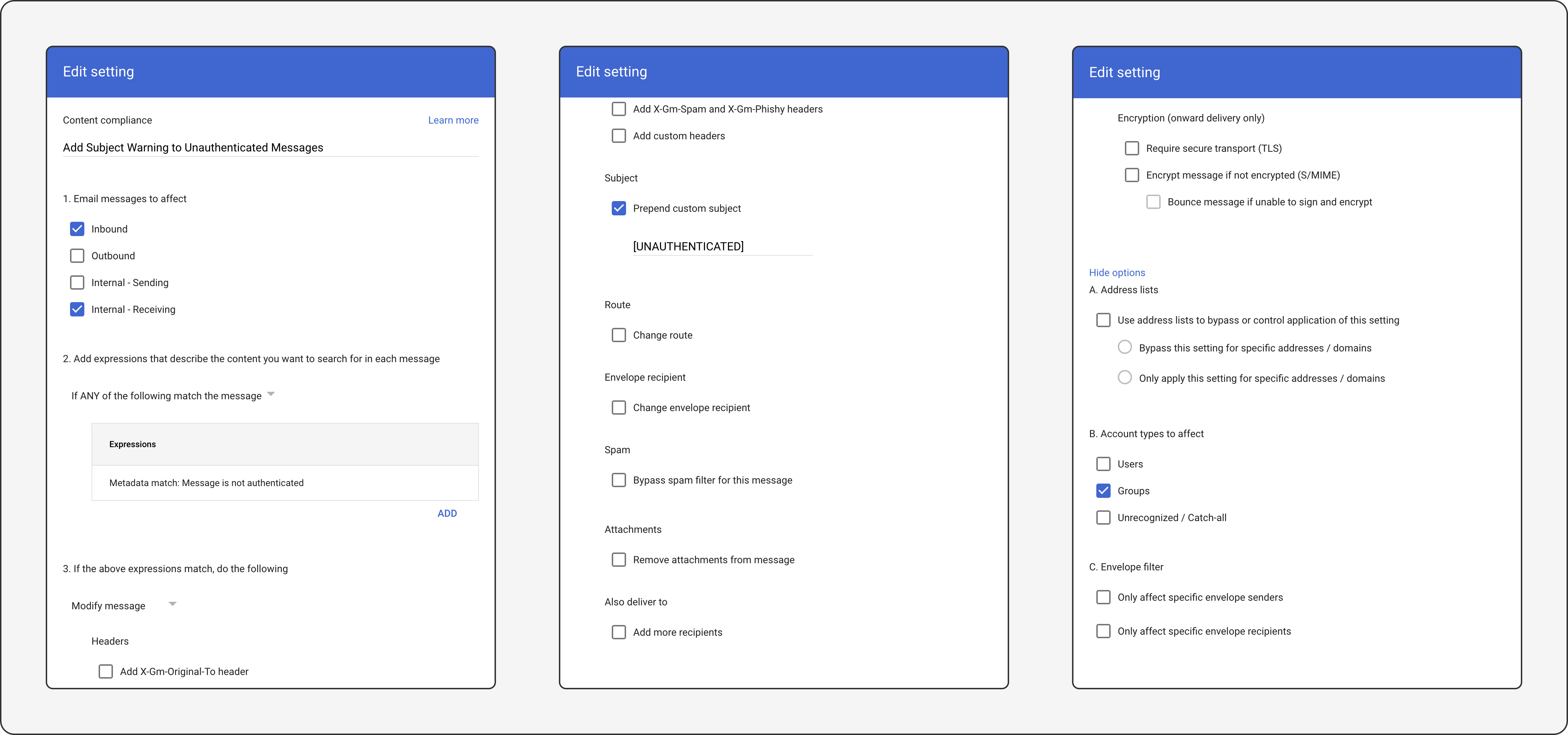Viewport: 1568px width, 735px height.
Task: Click the '1. Email messages to affect' heading
Action: point(125,199)
